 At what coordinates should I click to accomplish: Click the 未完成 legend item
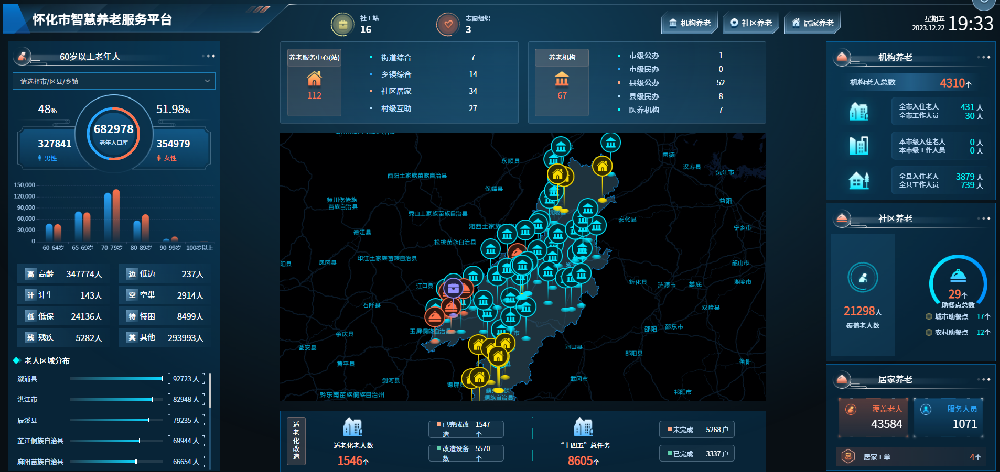click(681, 429)
